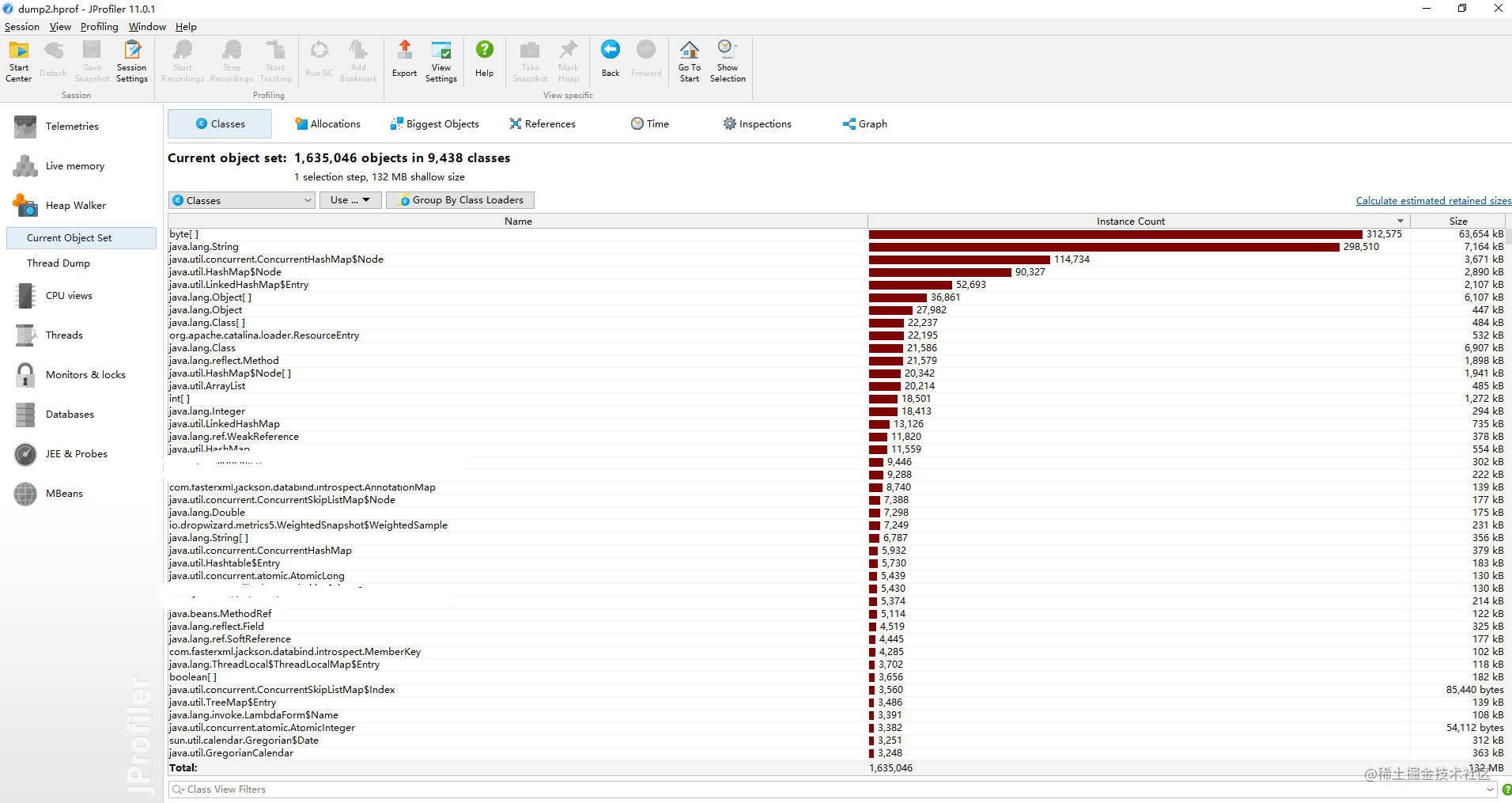The image size is (1512, 803).
Task: Click Go To Start icon
Action: [690, 61]
